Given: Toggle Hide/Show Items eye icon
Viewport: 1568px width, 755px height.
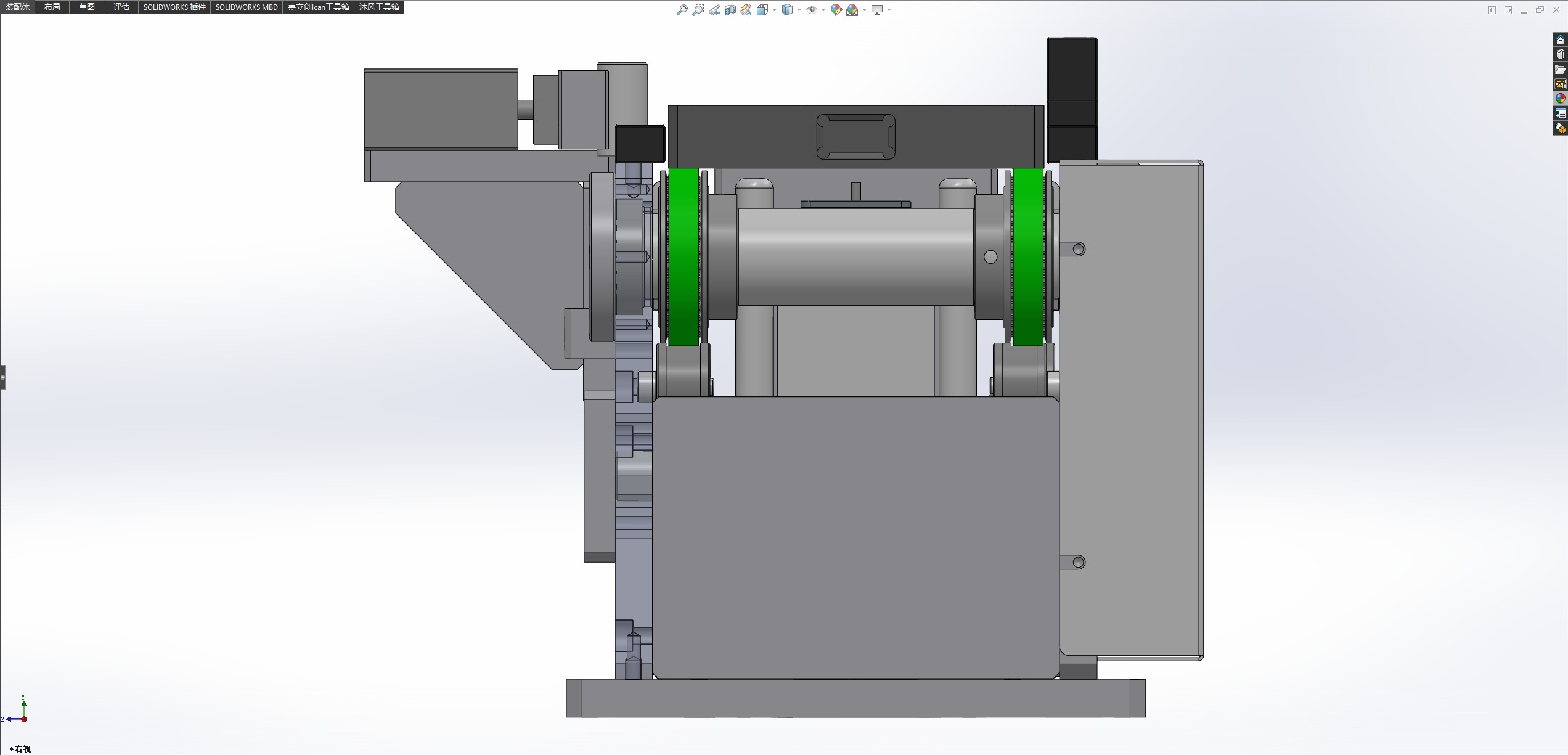Looking at the screenshot, I should [x=812, y=10].
